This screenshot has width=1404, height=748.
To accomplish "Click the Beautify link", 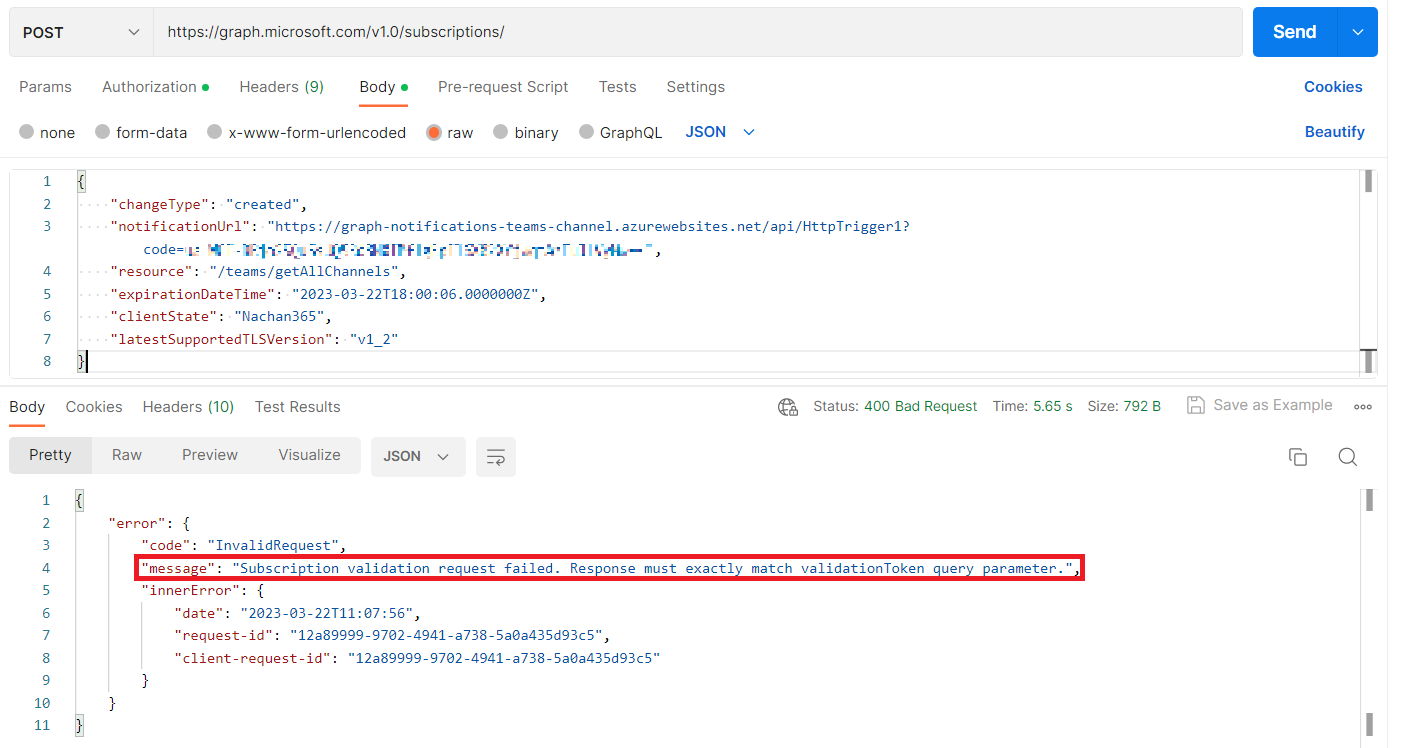I will (x=1334, y=132).
